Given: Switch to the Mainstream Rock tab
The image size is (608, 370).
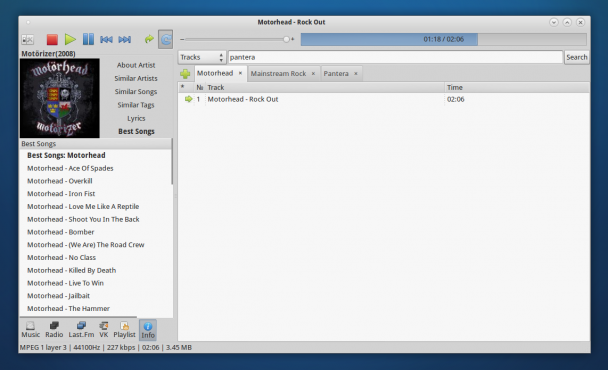Looking at the screenshot, I should [x=278, y=73].
